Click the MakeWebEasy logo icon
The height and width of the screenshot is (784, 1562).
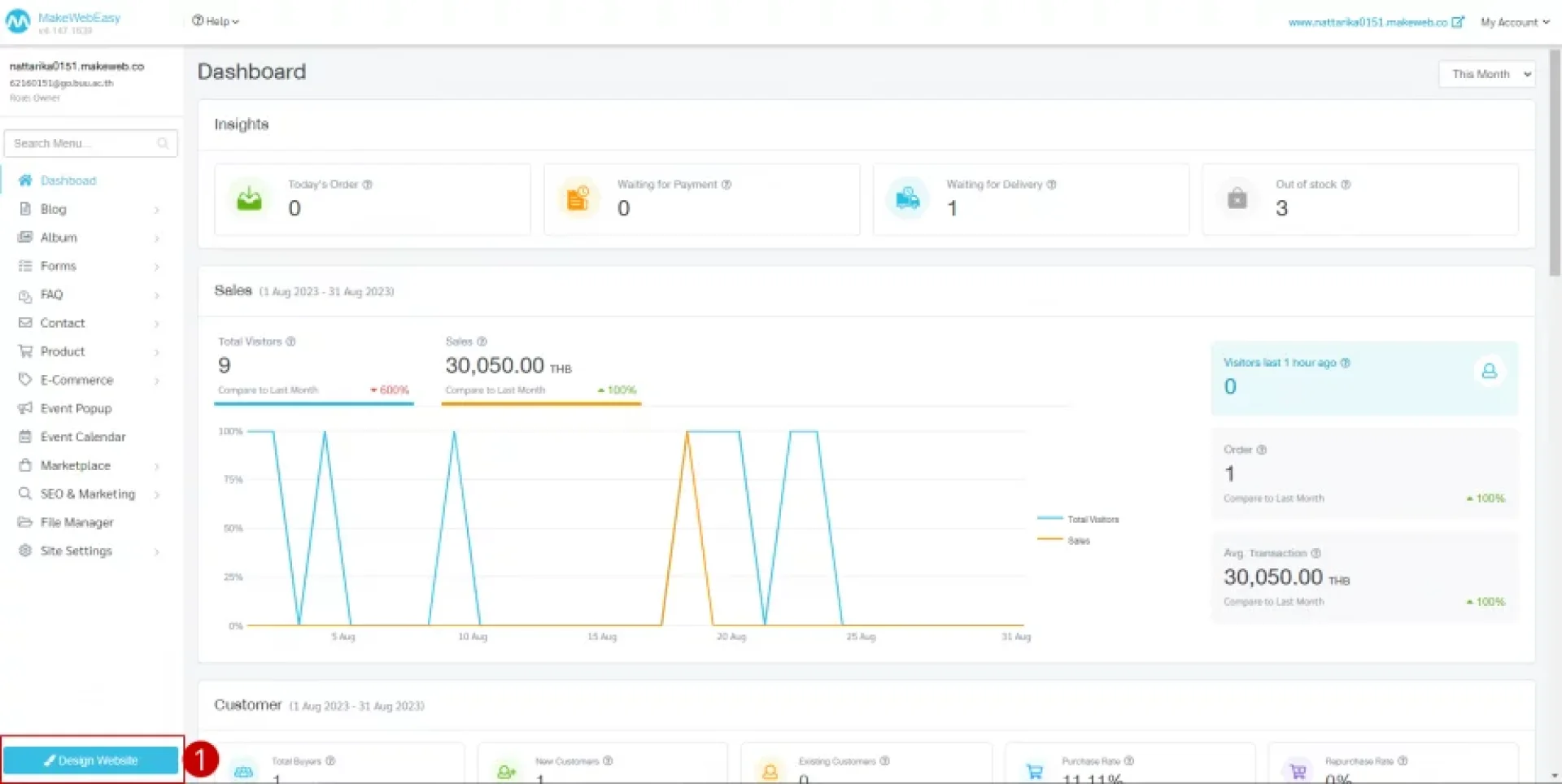click(18, 22)
